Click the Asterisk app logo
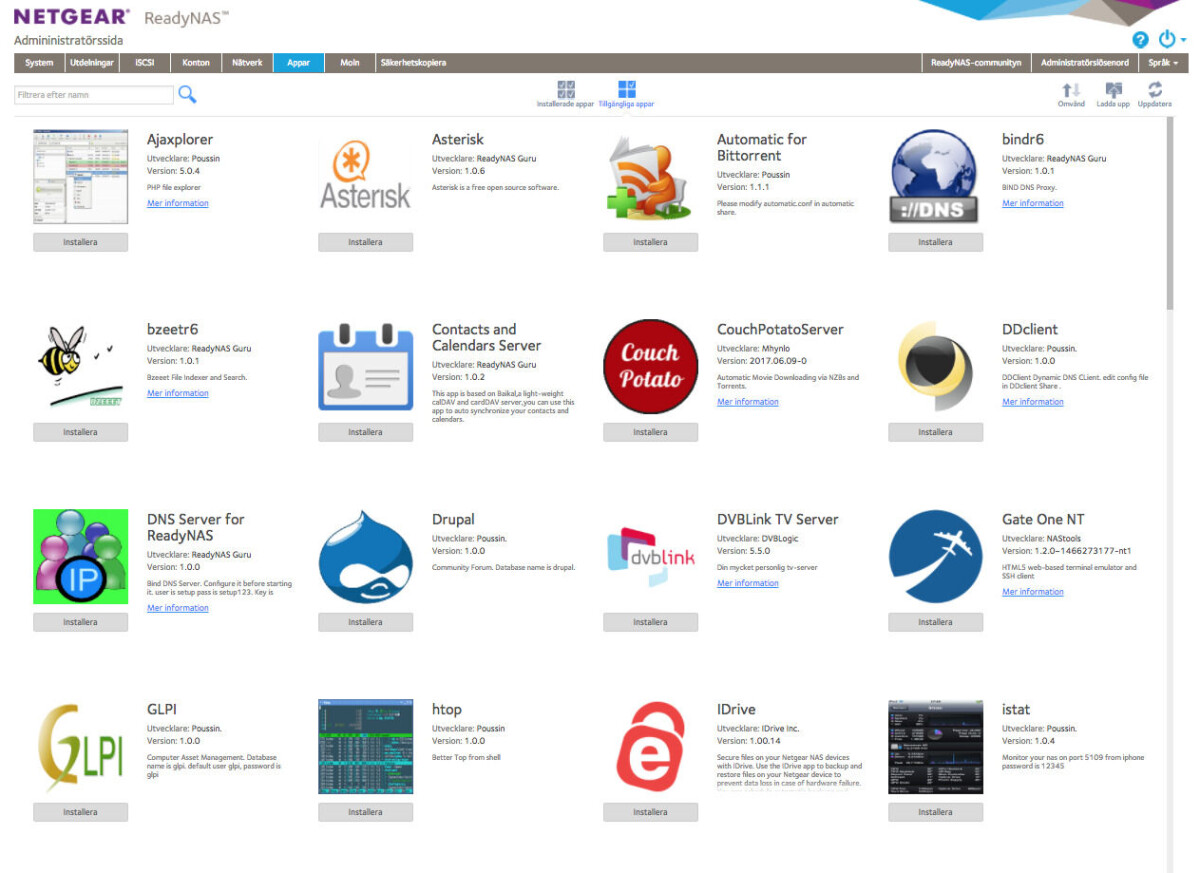This screenshot has height=873, width=1200. pos(365,177)
